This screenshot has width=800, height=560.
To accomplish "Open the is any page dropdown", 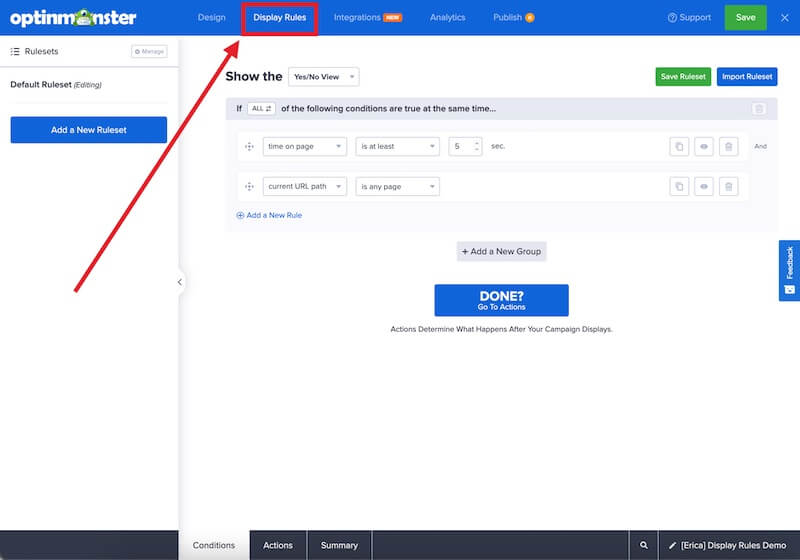I will [397, 187].
